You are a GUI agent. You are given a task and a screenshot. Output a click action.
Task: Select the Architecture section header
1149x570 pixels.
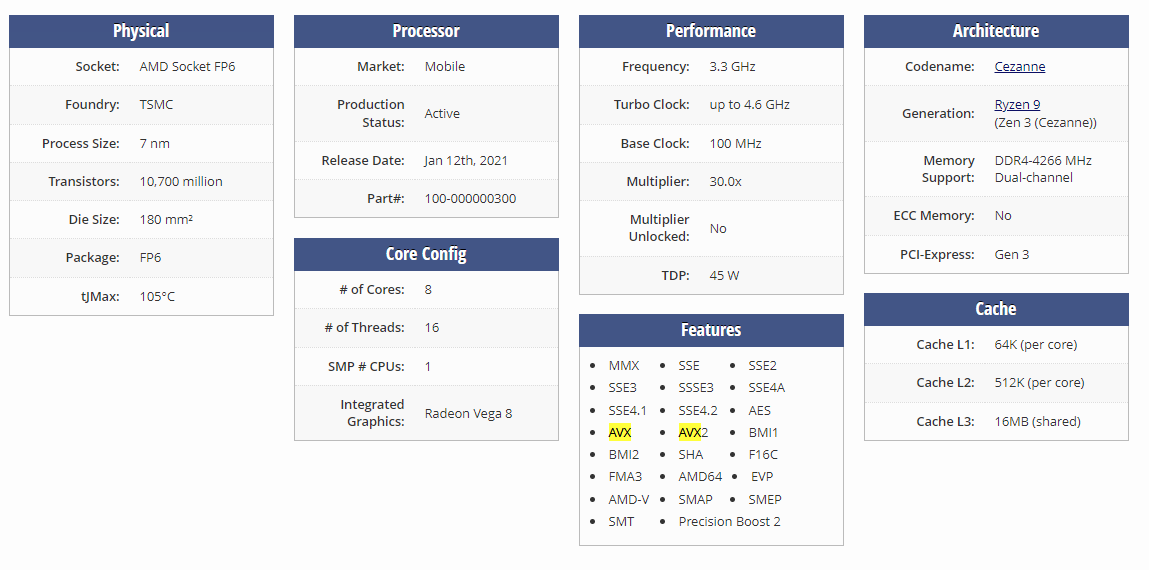coord(996,31)
